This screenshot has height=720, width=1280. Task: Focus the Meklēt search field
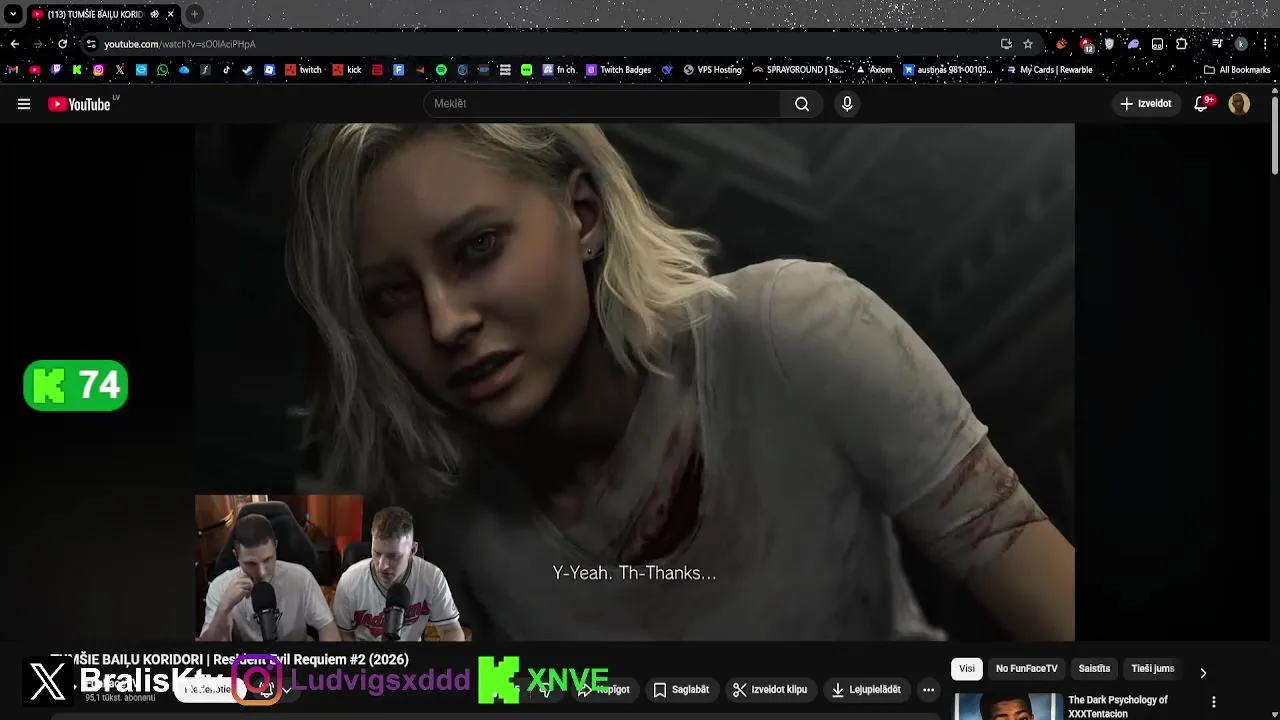602,104
